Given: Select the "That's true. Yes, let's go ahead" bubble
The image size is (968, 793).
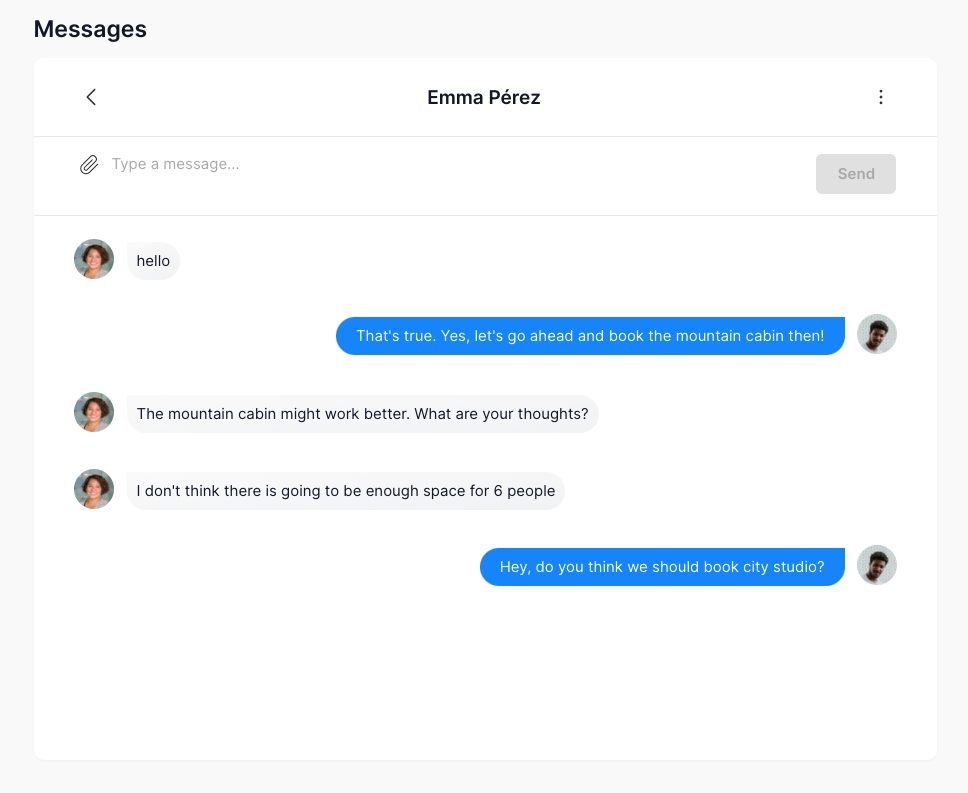Looking at the screenshot, I should 590,336.
